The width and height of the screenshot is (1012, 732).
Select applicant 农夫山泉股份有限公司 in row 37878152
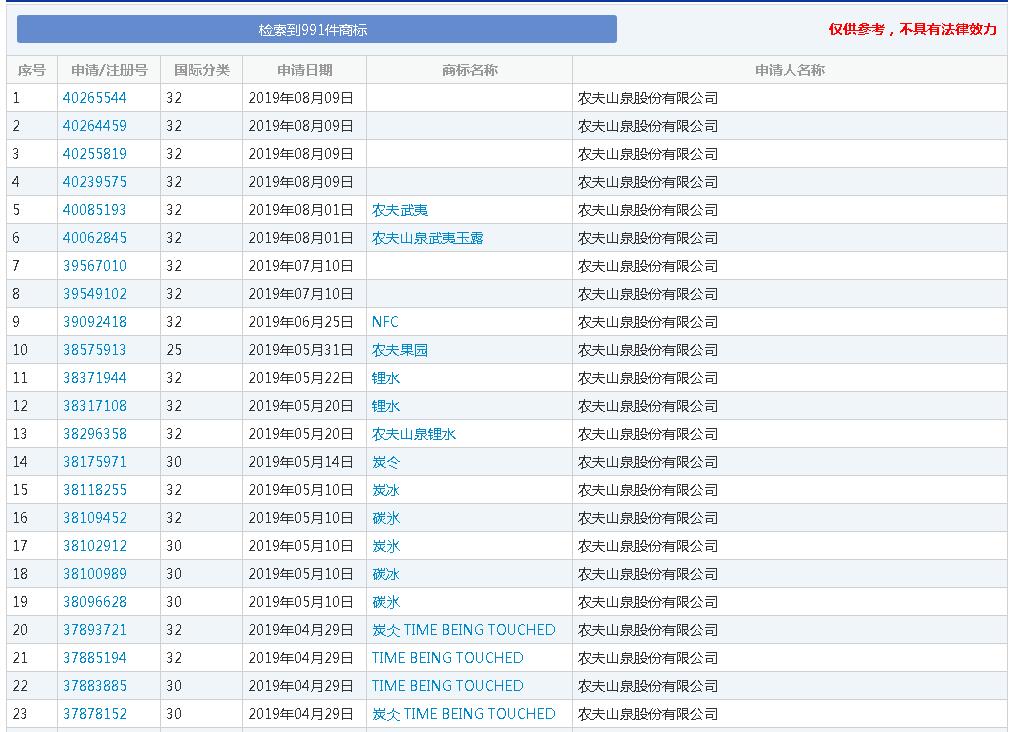[x=648, y=714]
